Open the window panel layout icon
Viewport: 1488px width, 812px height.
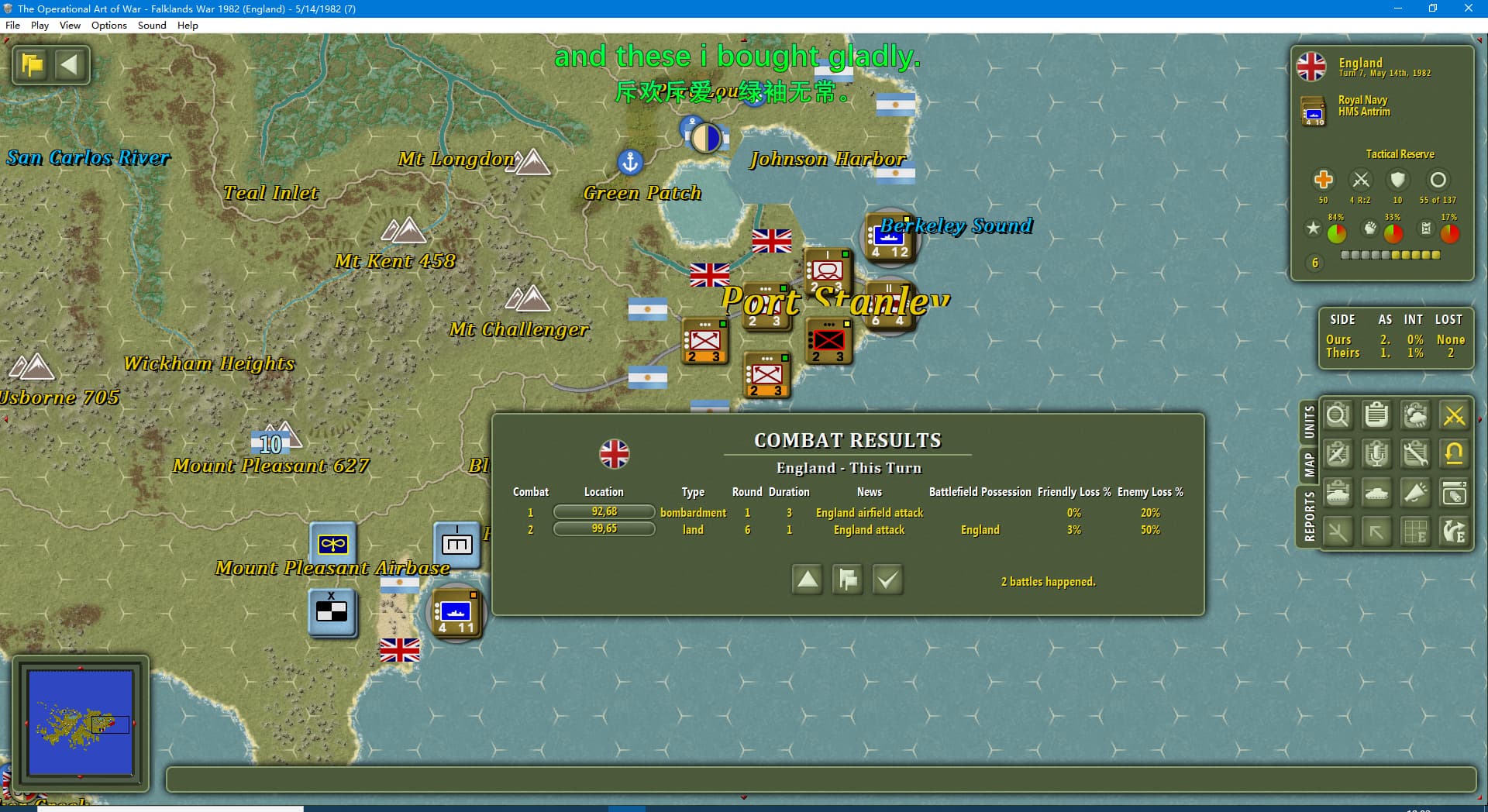[x=1454, y=493]
